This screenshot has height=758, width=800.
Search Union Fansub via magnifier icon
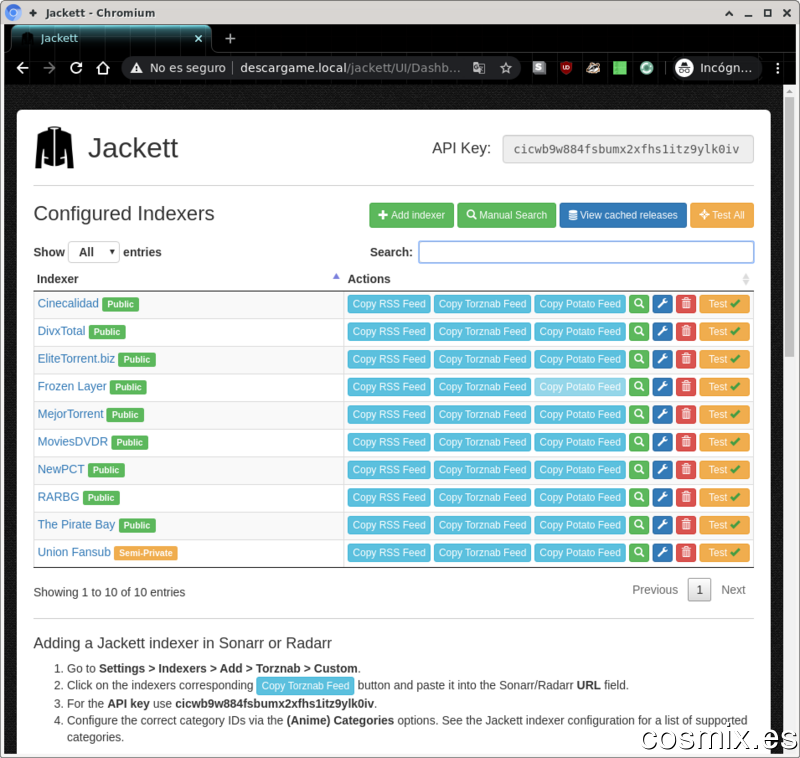(639, 552)
